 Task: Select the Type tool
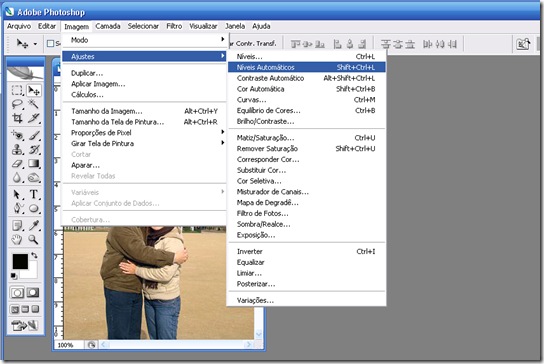tap(34, 194)
